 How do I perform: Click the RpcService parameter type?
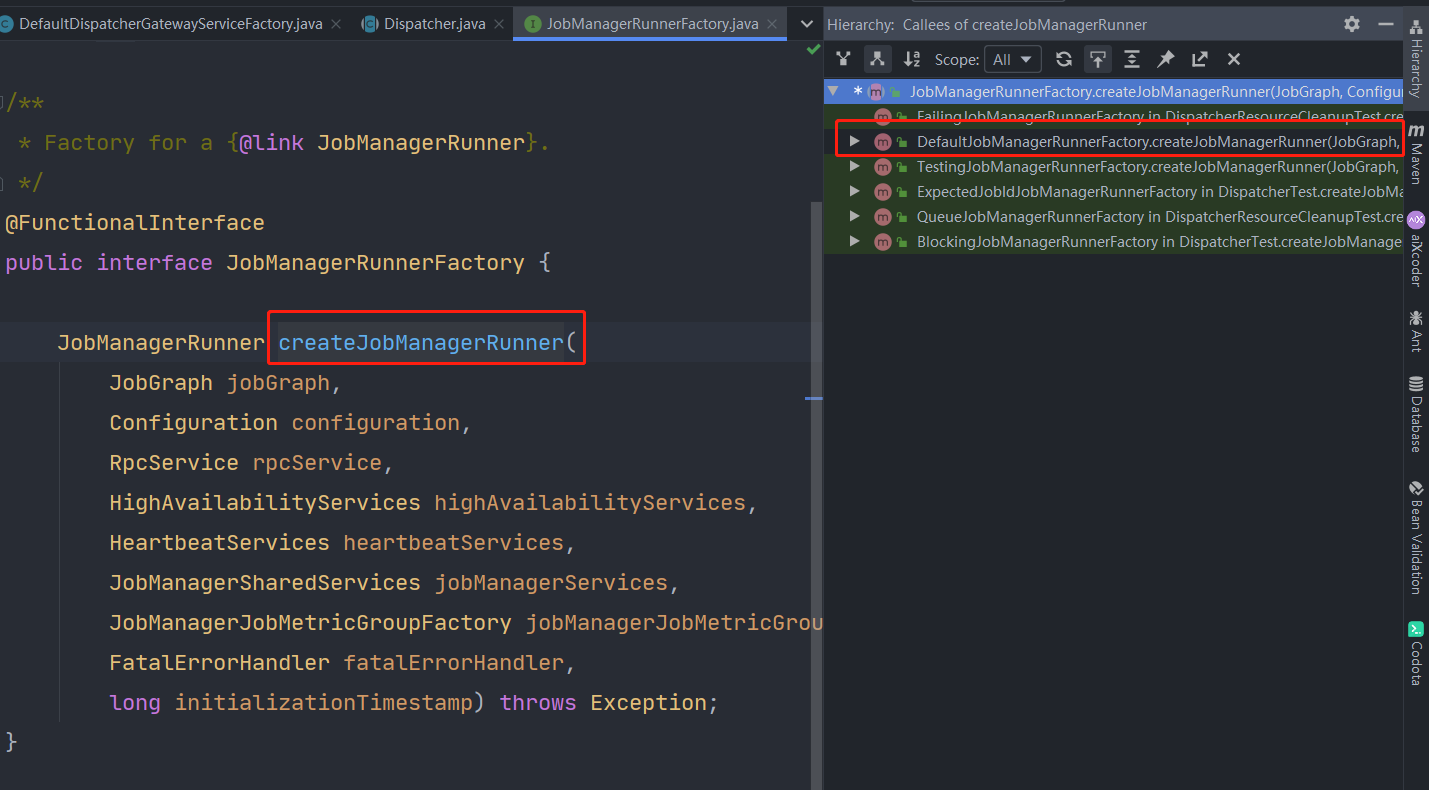tap(174, 462)
